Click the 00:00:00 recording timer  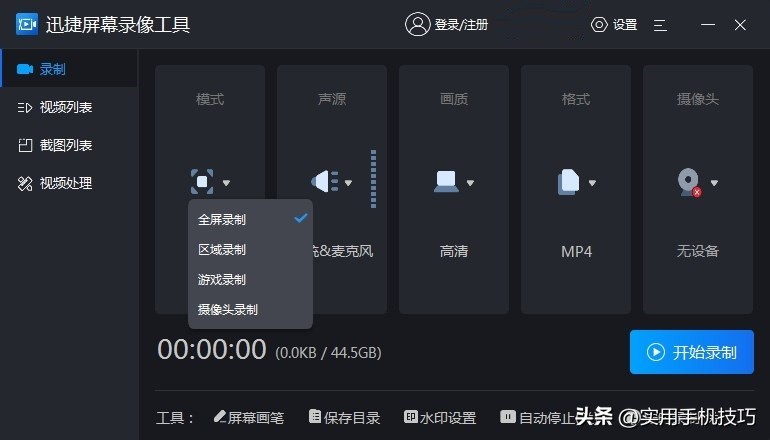212,350
